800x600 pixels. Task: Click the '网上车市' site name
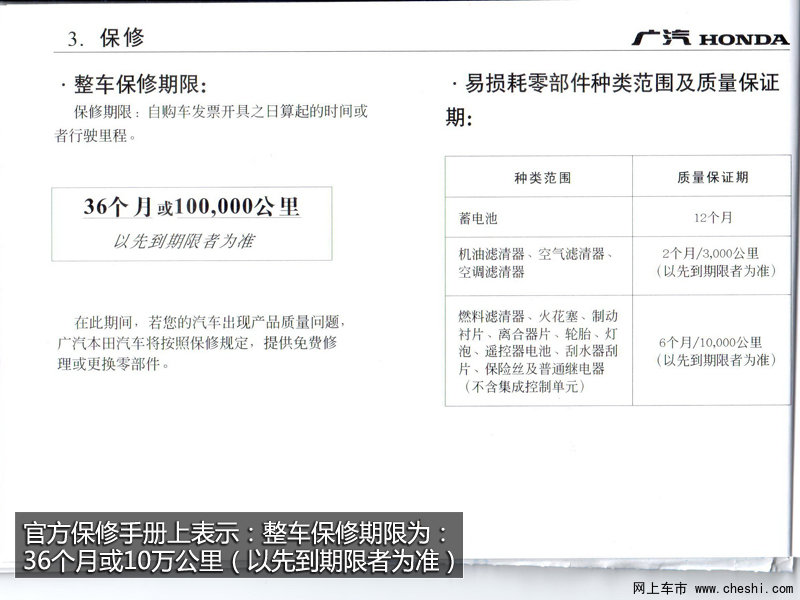click(660, 589)
